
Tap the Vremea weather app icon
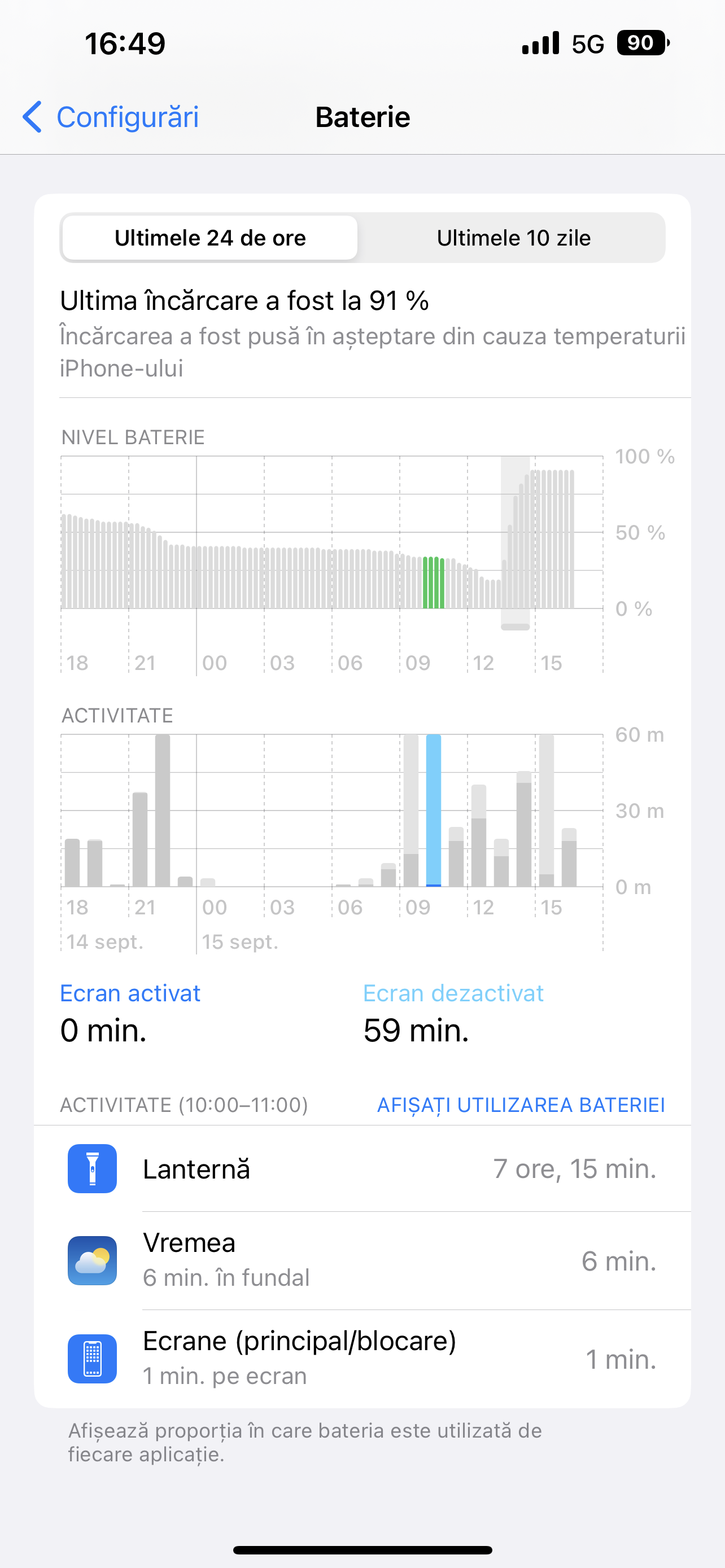click(92, 1260)
